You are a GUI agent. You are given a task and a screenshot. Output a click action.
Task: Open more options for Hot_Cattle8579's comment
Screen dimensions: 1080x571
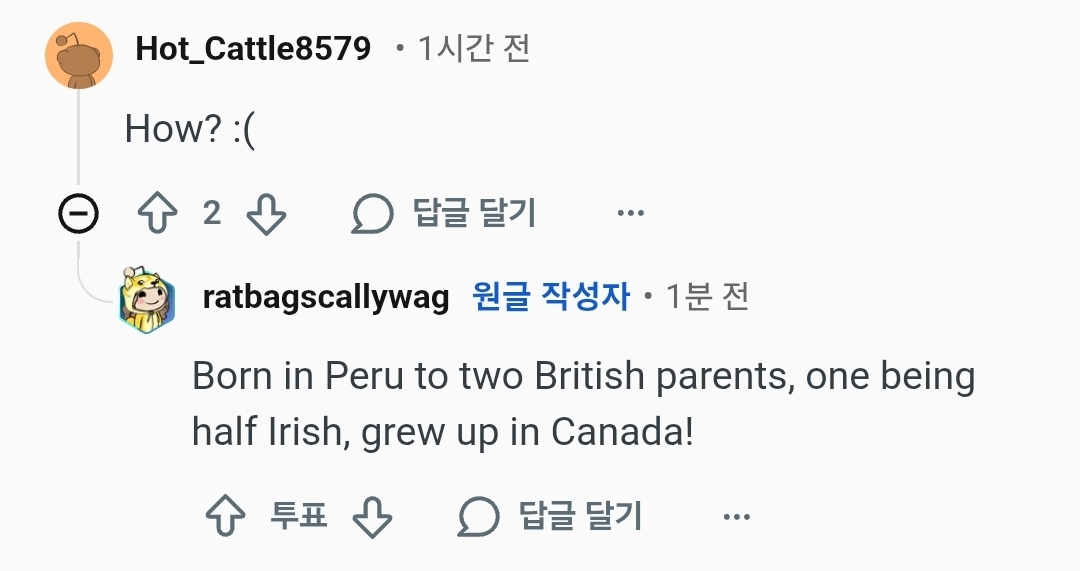630,213
